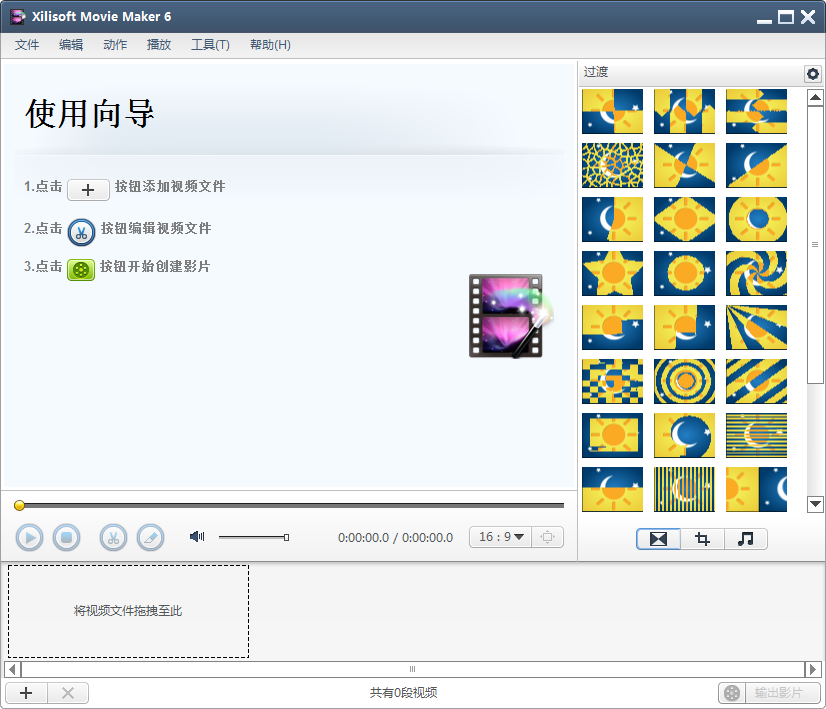
Task: Open the transitions settings gear
Action: (x=813, y=74)
